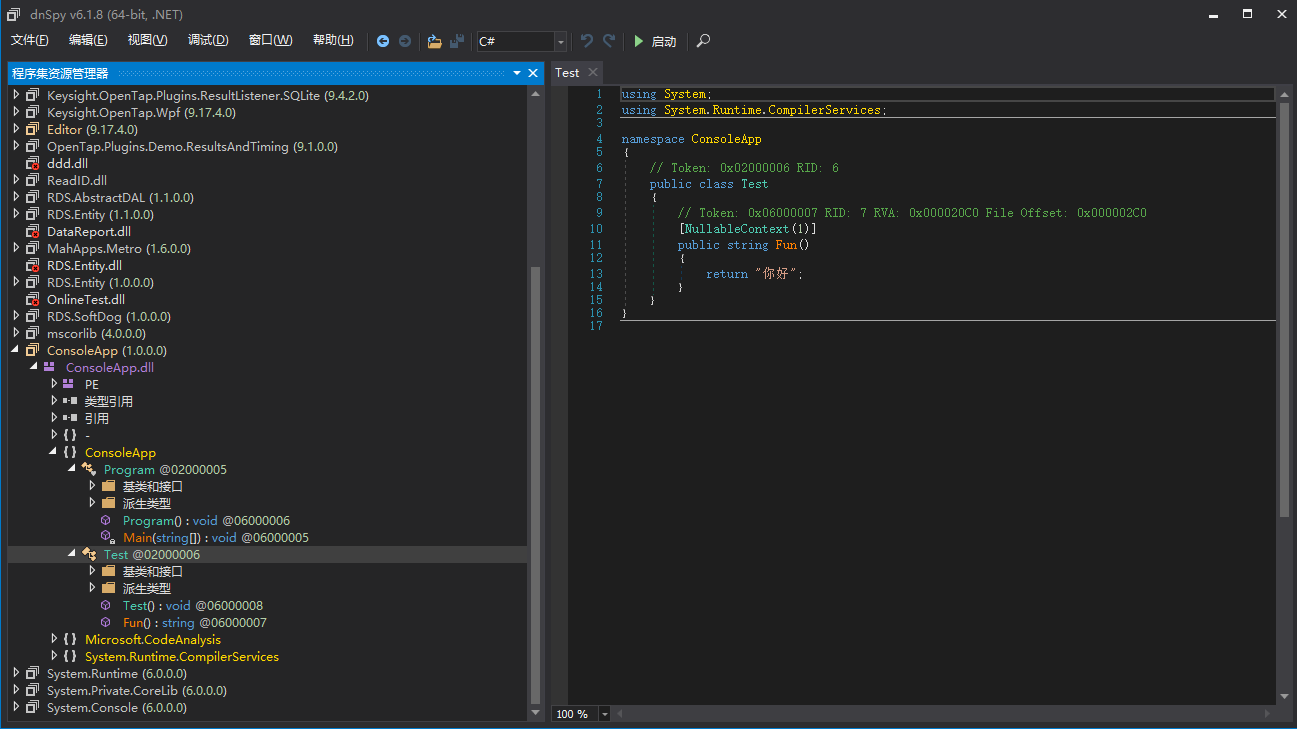Click the PE node icon

pyautogui.click(x=68, y=384)
